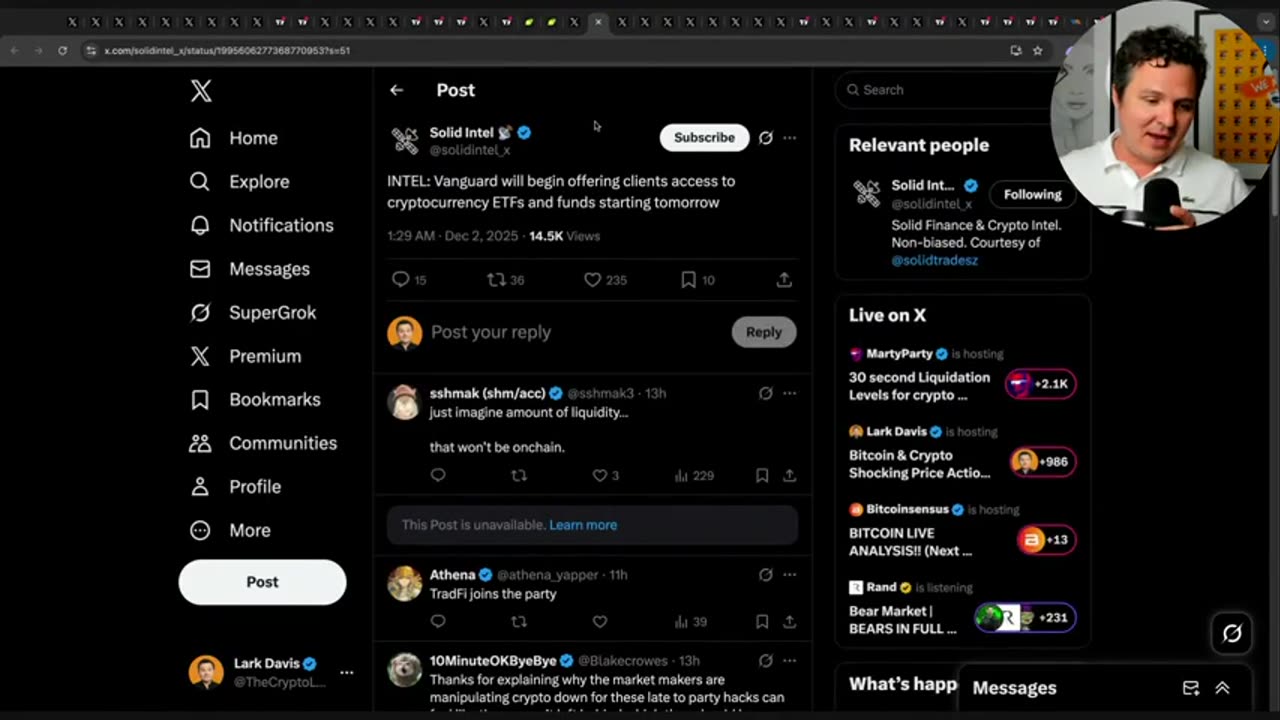
Task: Bookmark page with star icon
Action: pos(1038,50)
